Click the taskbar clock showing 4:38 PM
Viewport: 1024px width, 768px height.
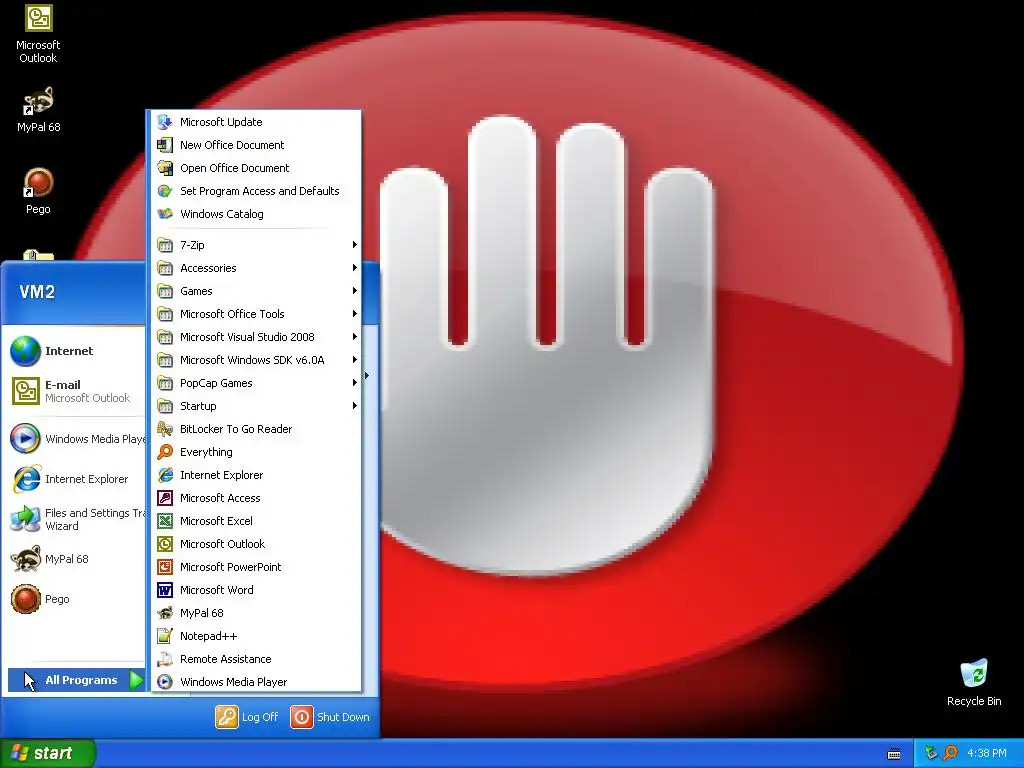987,754
